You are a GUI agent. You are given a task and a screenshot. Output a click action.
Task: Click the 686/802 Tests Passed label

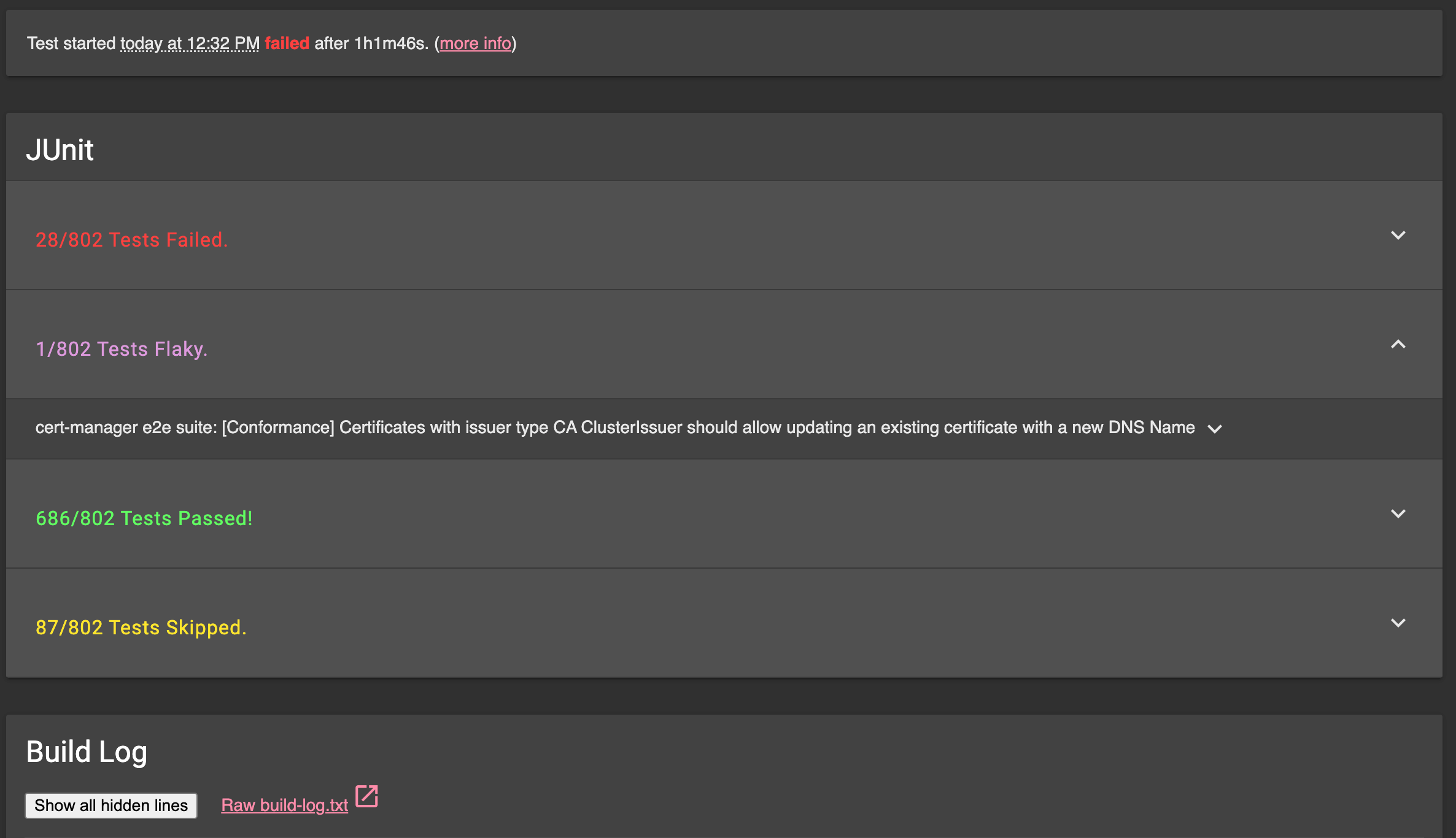pos(144,518)
